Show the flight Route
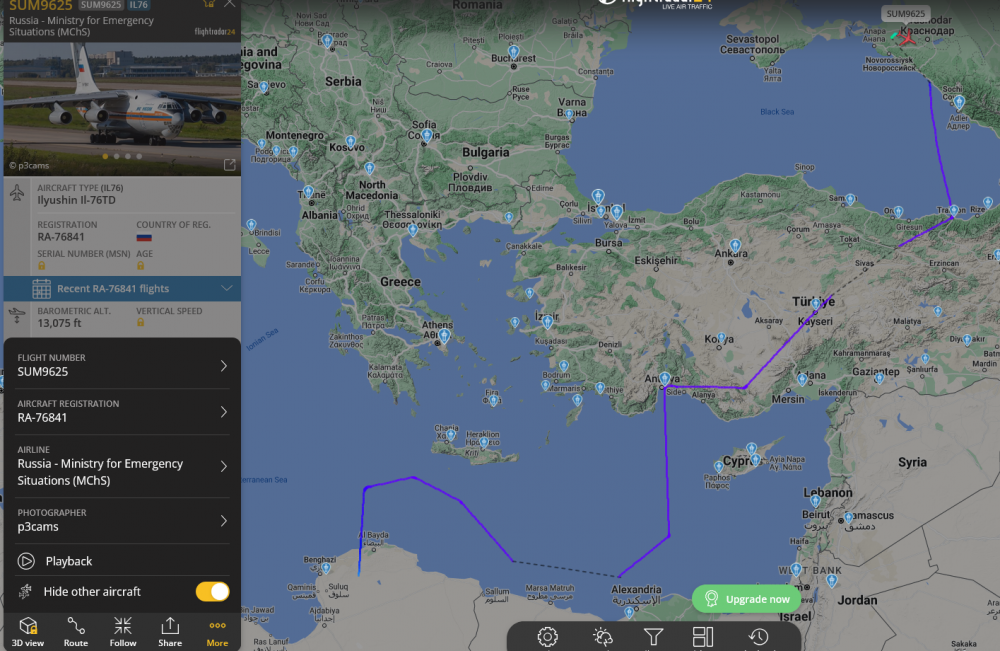The width and height of the screenshot is (1000, 651). (x=76, y=632)
